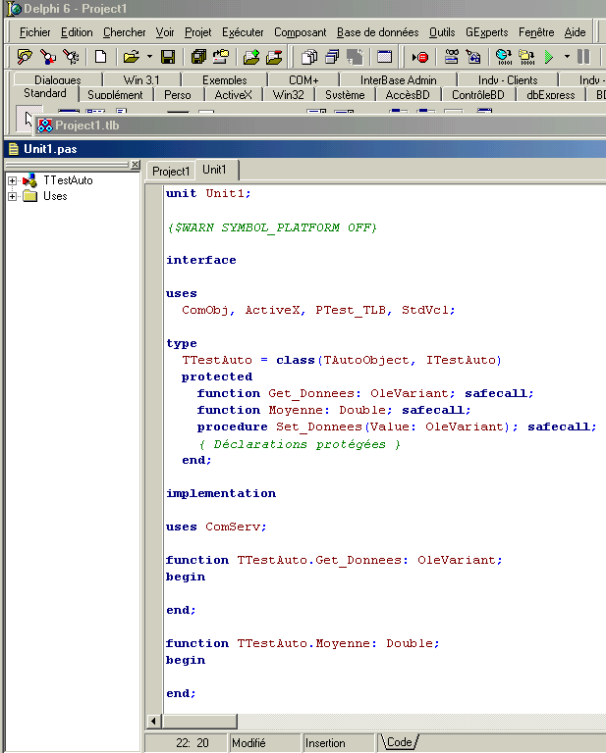Screen dimensions: 606x753
Task: Click the Pause execution icon
Action: 583,57
